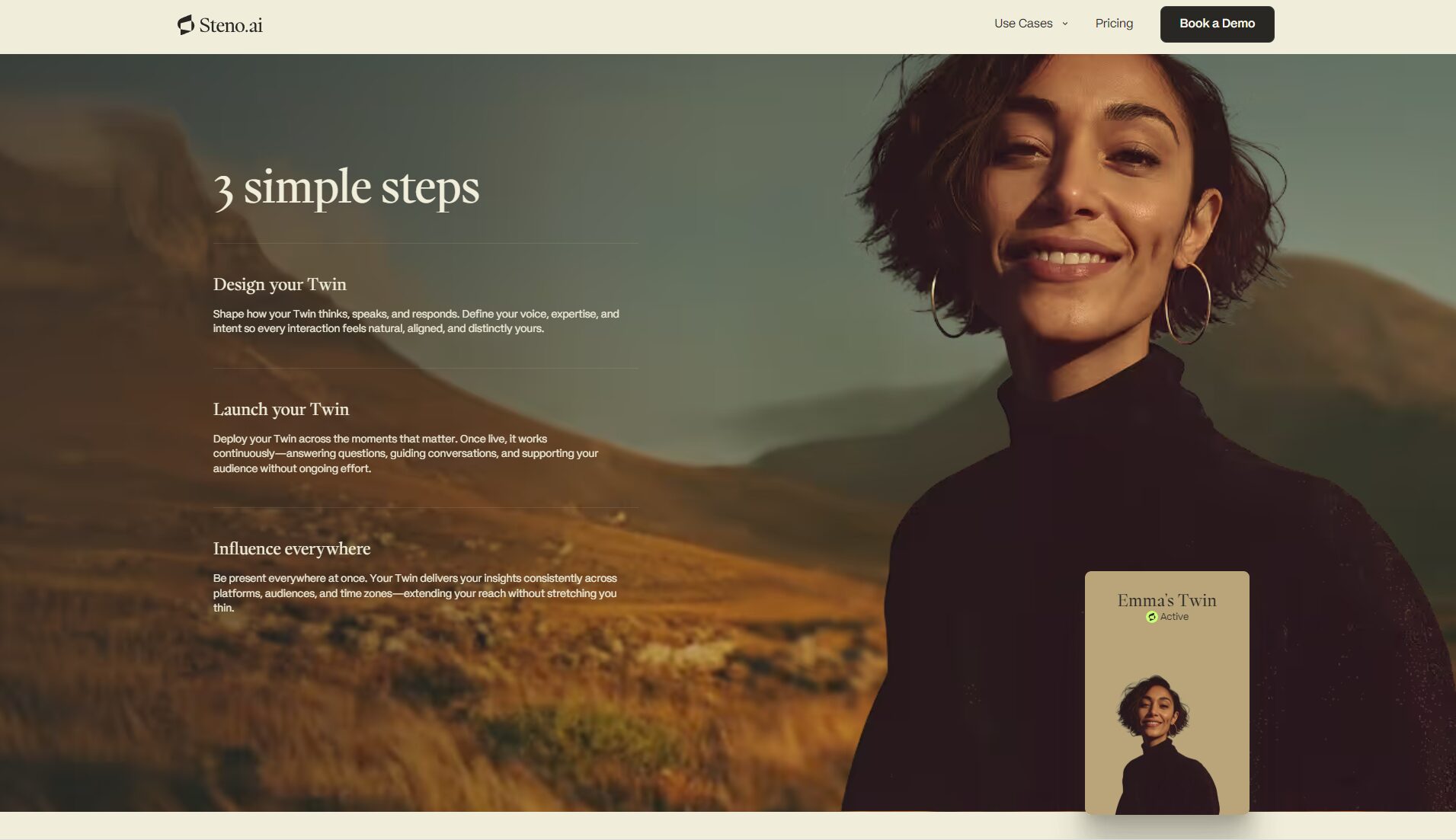Click the Active status label

[x=1174, y=617]
